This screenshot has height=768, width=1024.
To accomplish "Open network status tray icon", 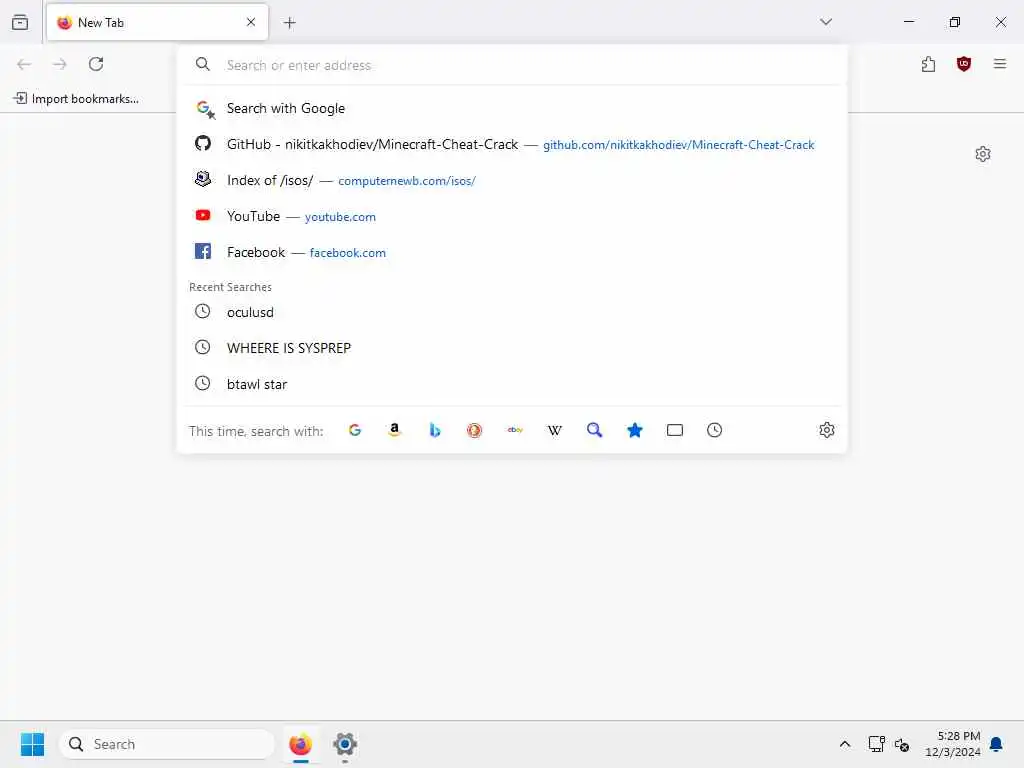I will (876, 744).
